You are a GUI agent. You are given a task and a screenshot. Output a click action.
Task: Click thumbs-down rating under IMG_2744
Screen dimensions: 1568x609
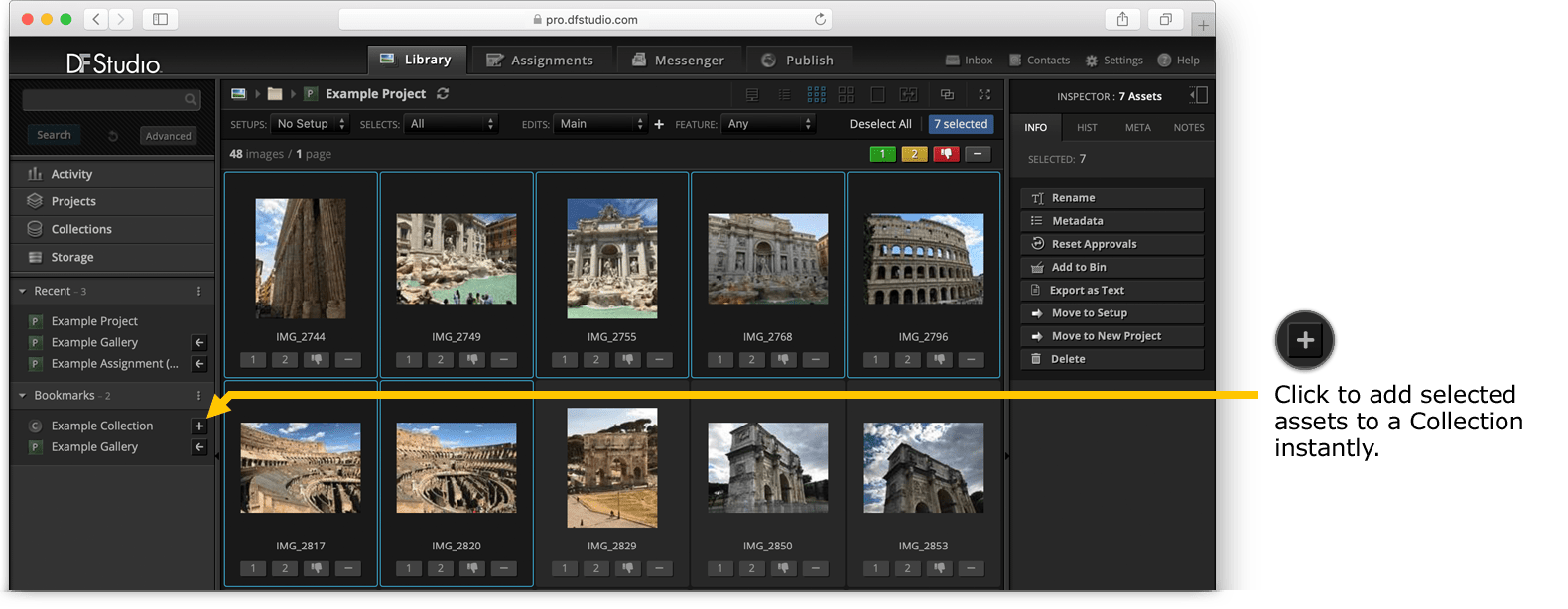tap(317, 360)
